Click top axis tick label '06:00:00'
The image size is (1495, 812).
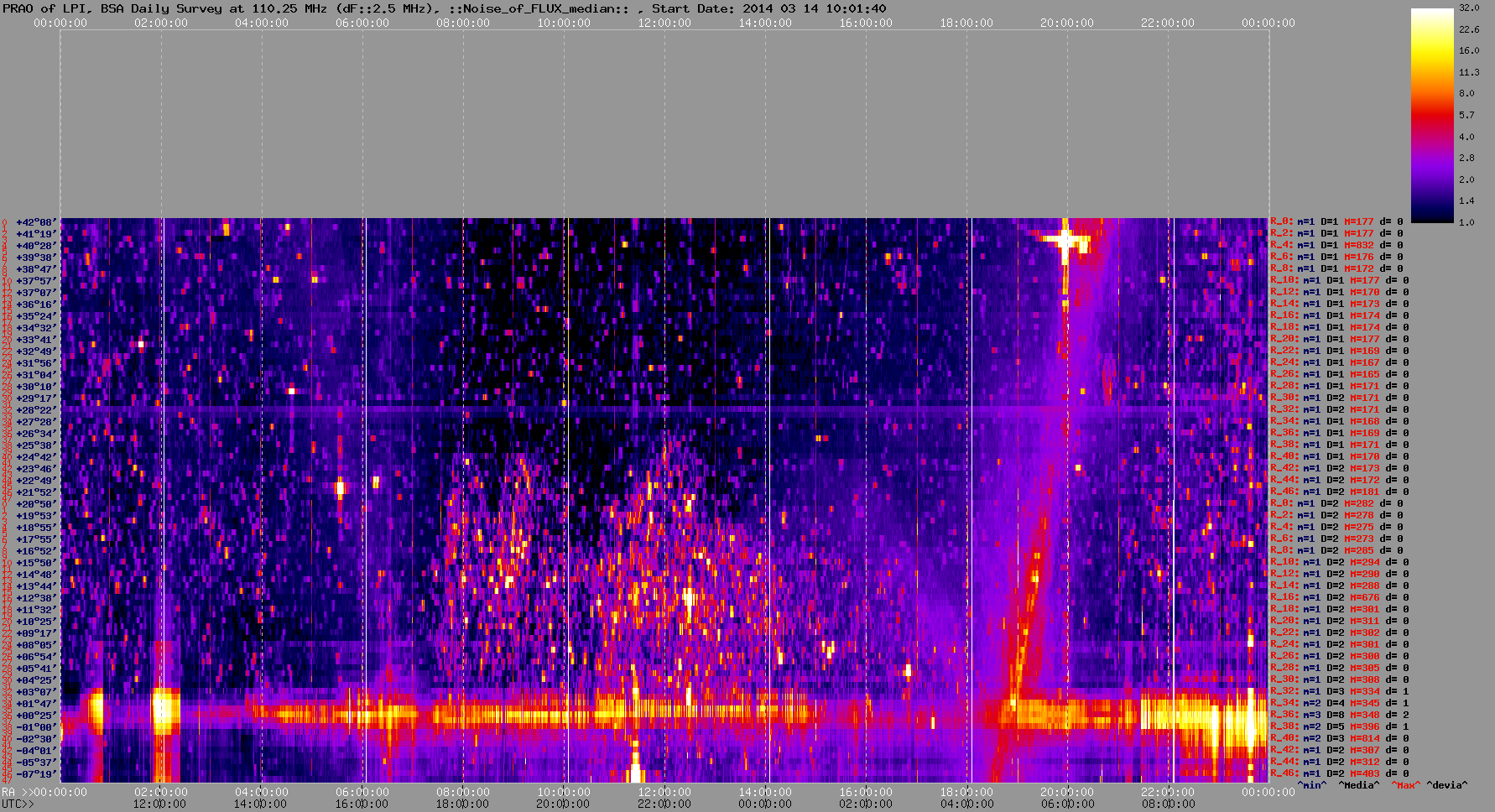tap(362, 23)
